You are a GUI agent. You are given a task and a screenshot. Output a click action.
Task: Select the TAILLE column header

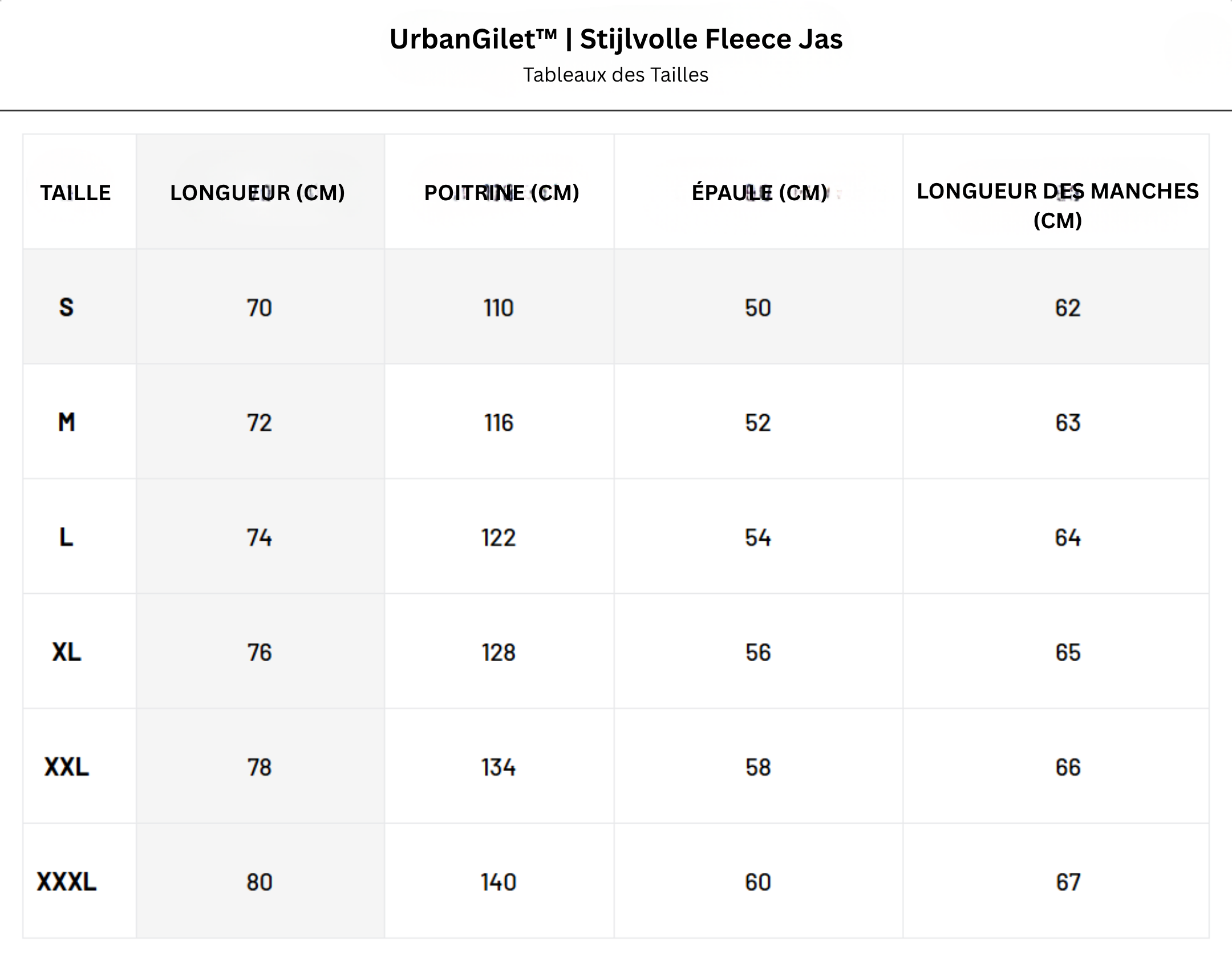75,193
